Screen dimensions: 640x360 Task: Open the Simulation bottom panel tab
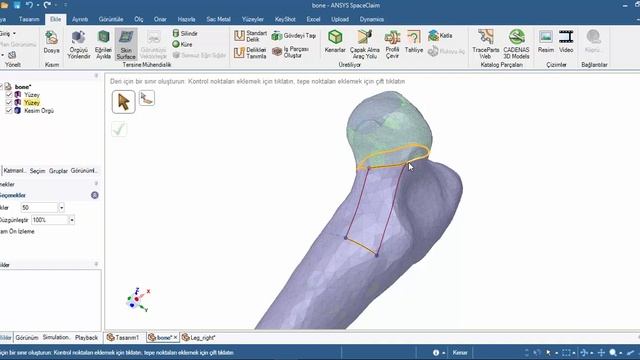56,338
